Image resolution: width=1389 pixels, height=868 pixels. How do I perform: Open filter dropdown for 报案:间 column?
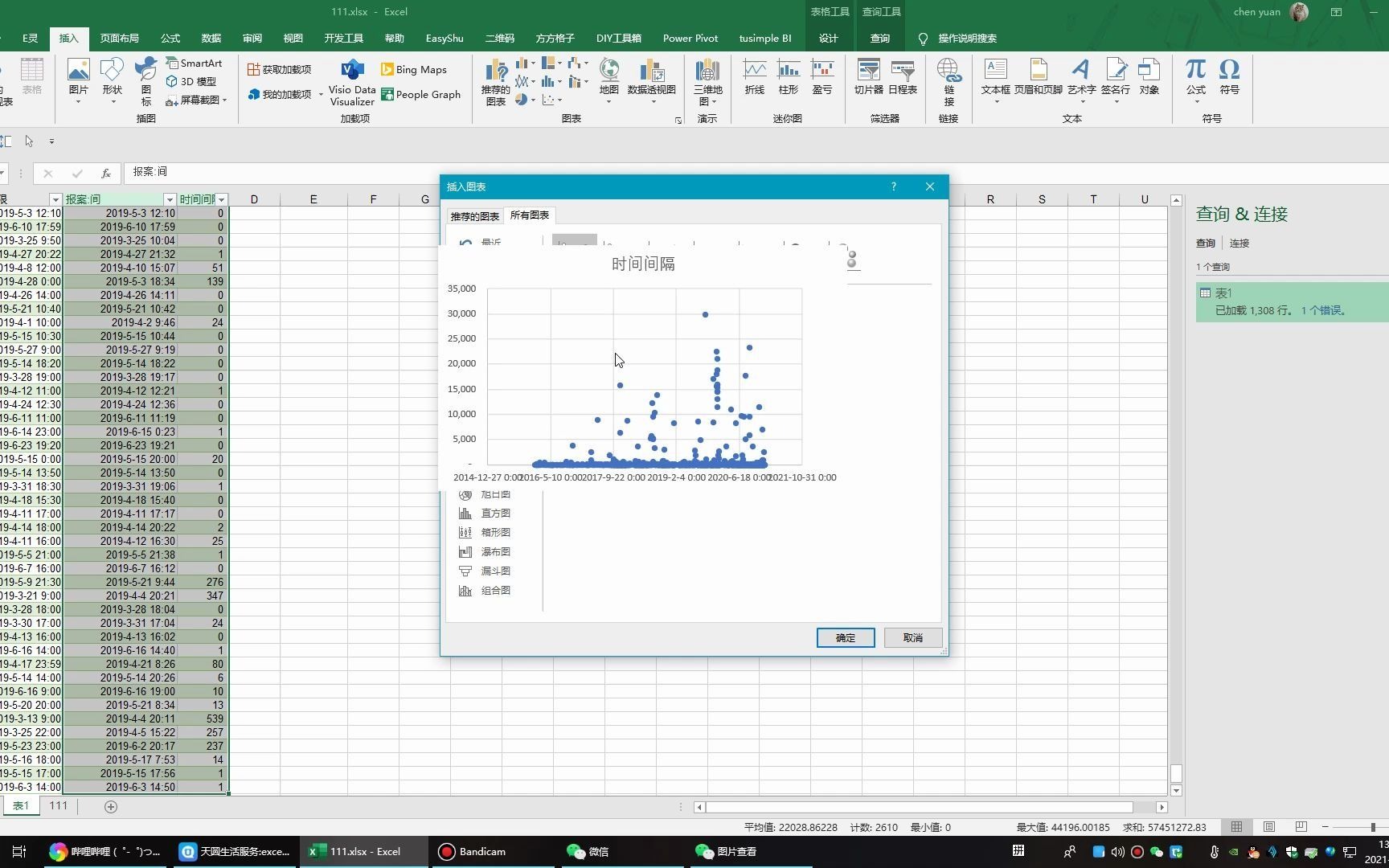(170, 199)
